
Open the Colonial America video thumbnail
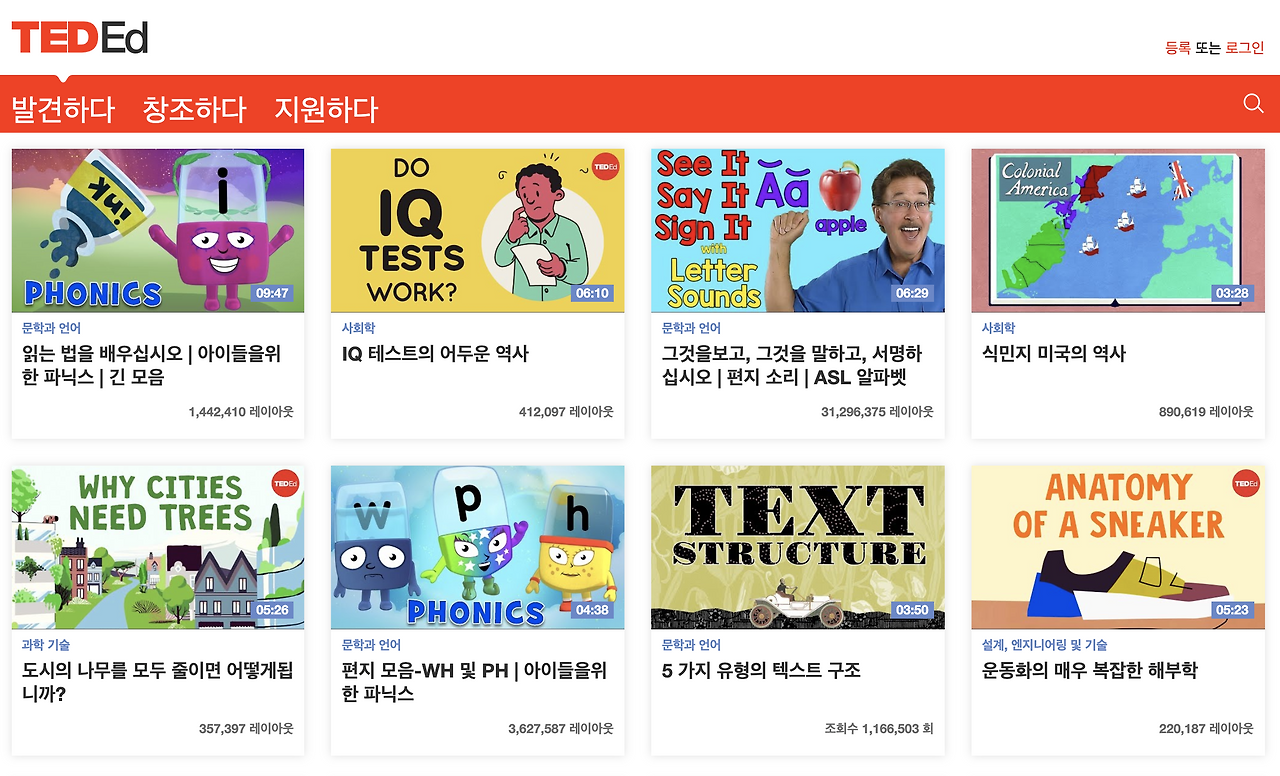coord(1118,231)
